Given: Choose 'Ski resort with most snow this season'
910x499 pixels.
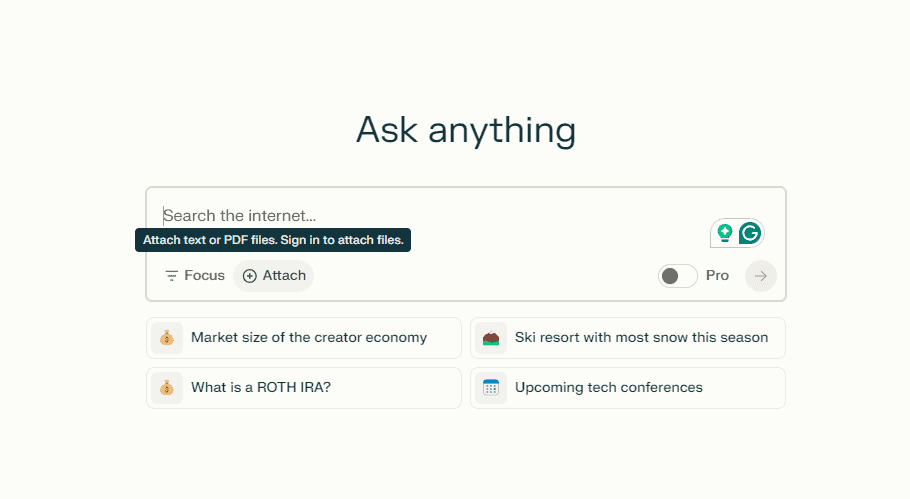Looking at the screenshot, I should point(641,338).
